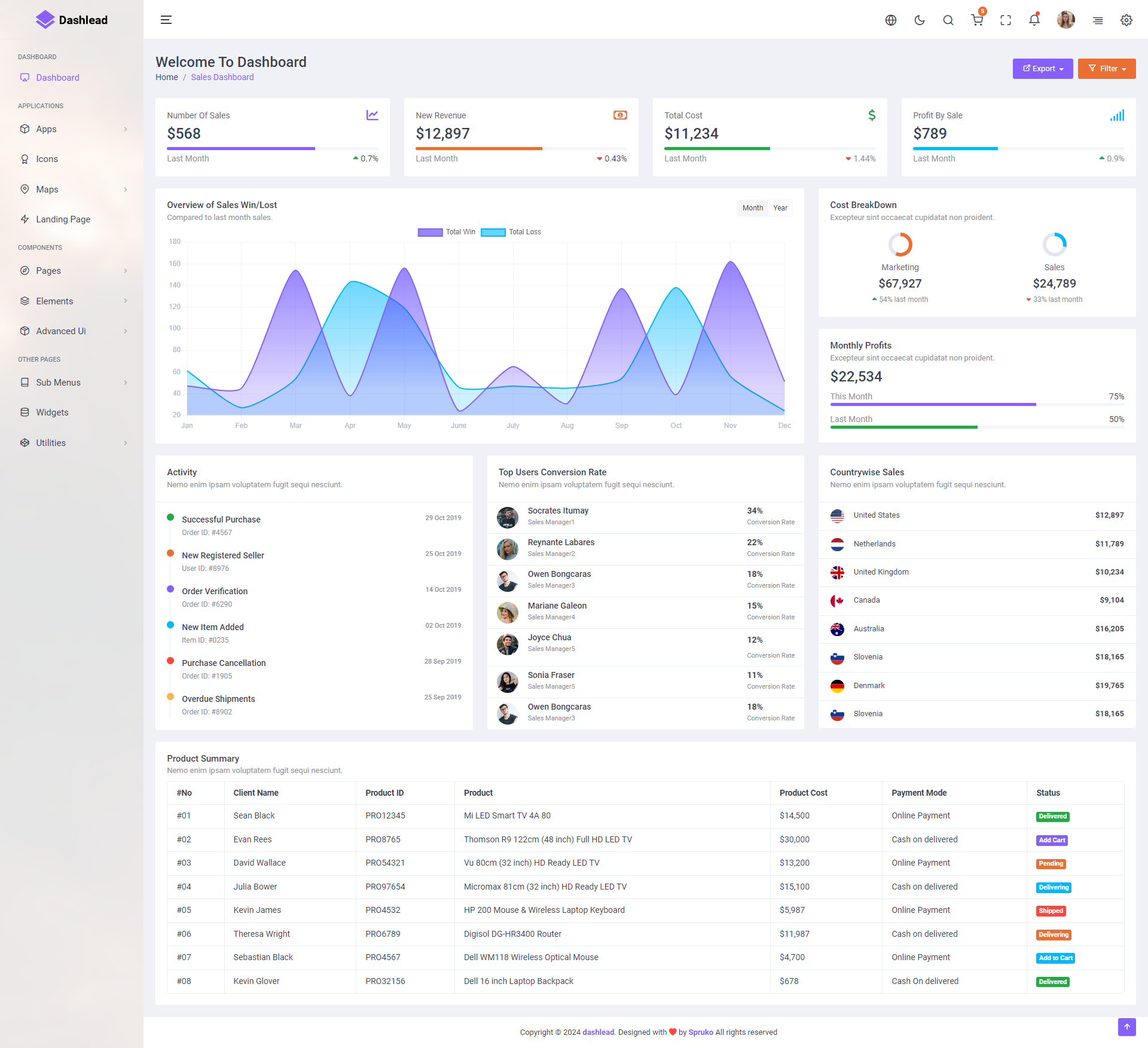This screenshot has width=1148, height=1048.
Task: Toggle dark mode moon icon
Action: click(x=920, y=20)
